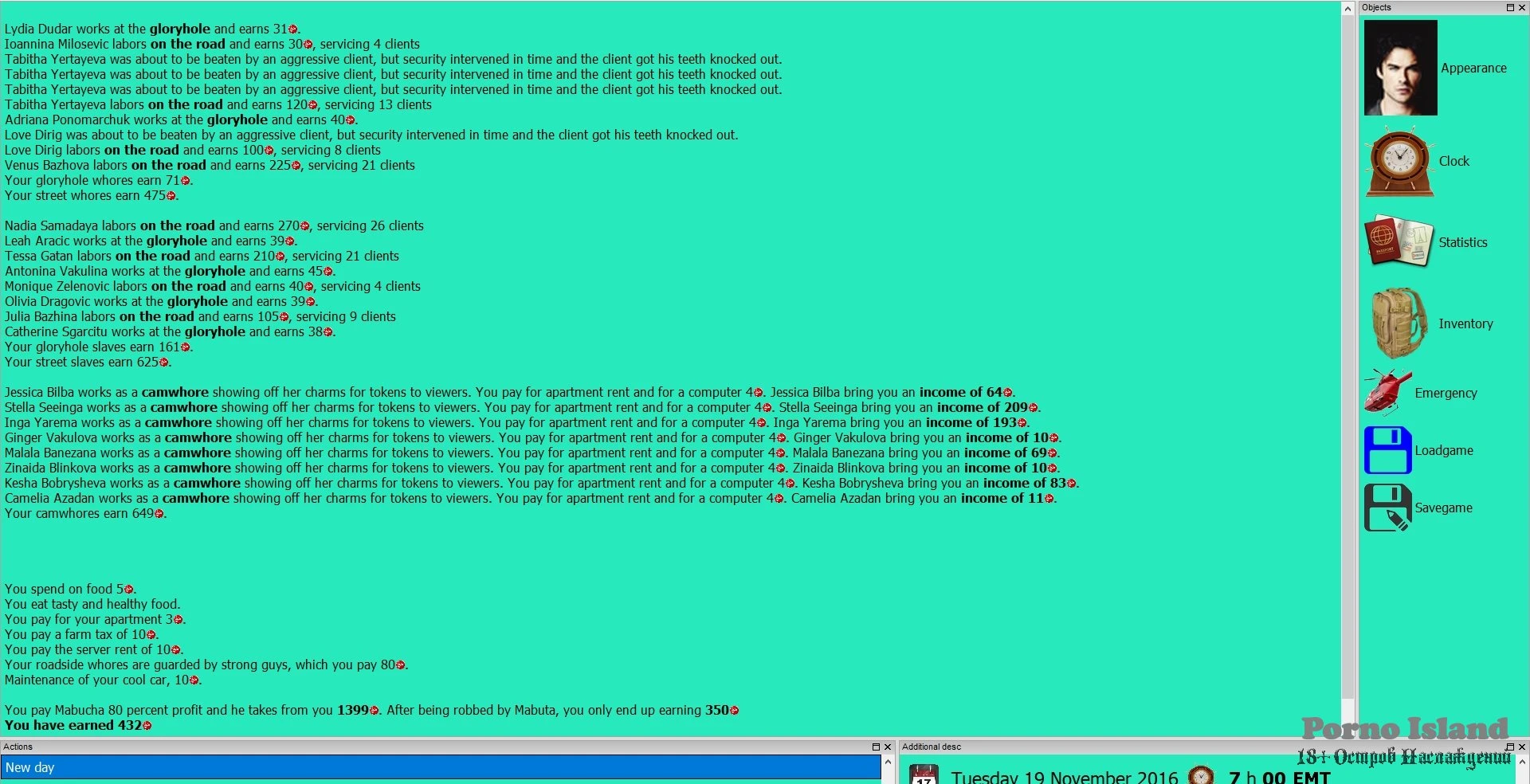Close the Objects panel
Image resolution: width=1530 pixels, height=784 pixels.
point(1521,7)
